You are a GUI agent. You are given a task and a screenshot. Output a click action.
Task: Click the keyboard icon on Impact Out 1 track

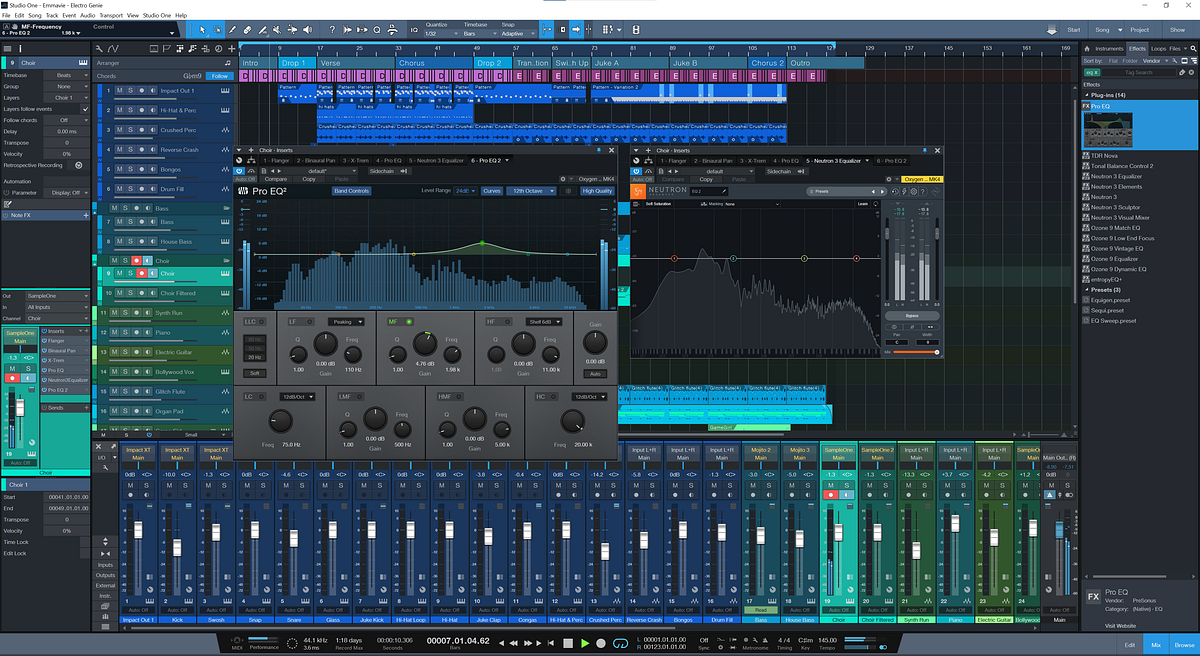coord(225,90)
